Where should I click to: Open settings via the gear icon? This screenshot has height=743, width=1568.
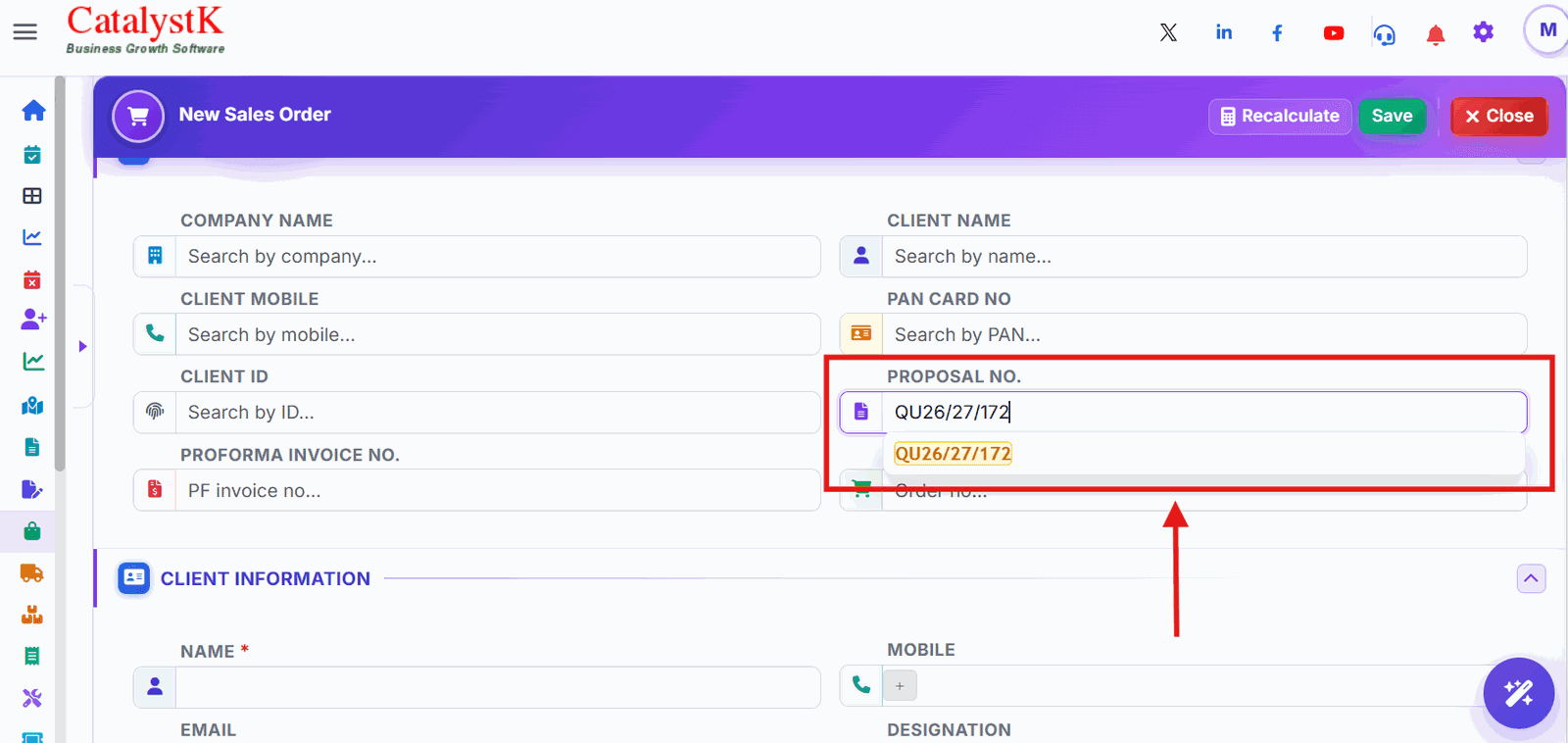(1484, 32)
